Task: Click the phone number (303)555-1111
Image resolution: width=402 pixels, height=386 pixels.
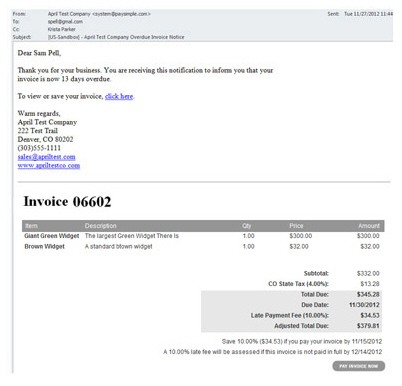Action: coord(39,148)
